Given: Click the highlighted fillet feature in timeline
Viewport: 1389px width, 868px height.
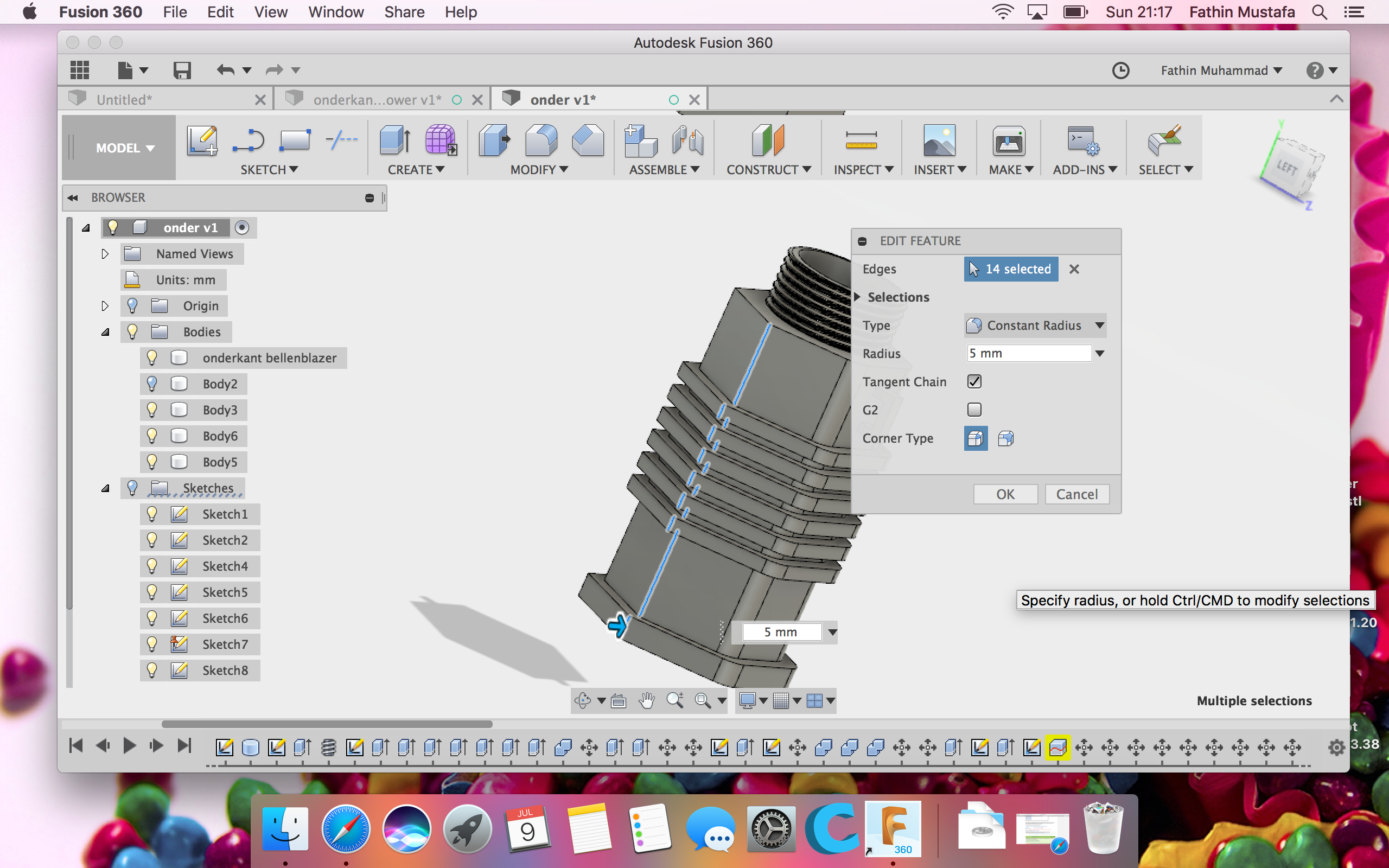Looking at the screenshot, I should (1057, 748).
